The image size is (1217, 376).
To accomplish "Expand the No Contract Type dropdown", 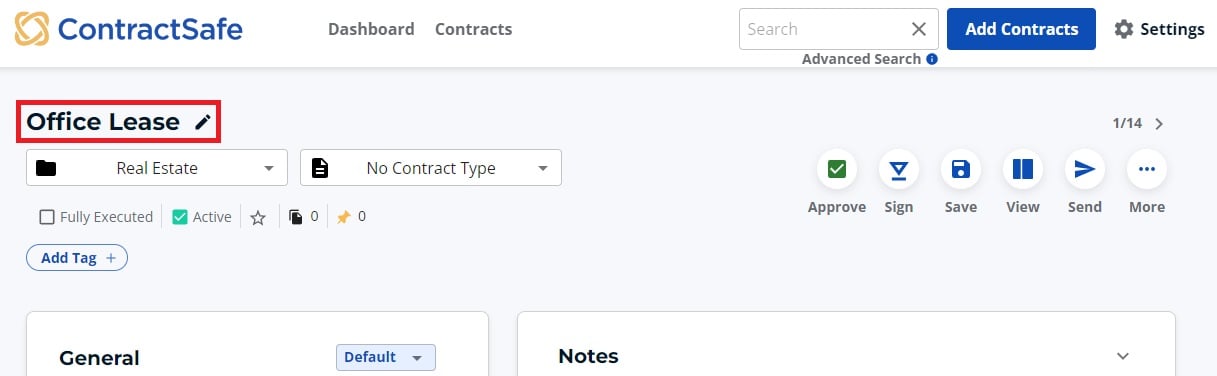I will (431, 168).
